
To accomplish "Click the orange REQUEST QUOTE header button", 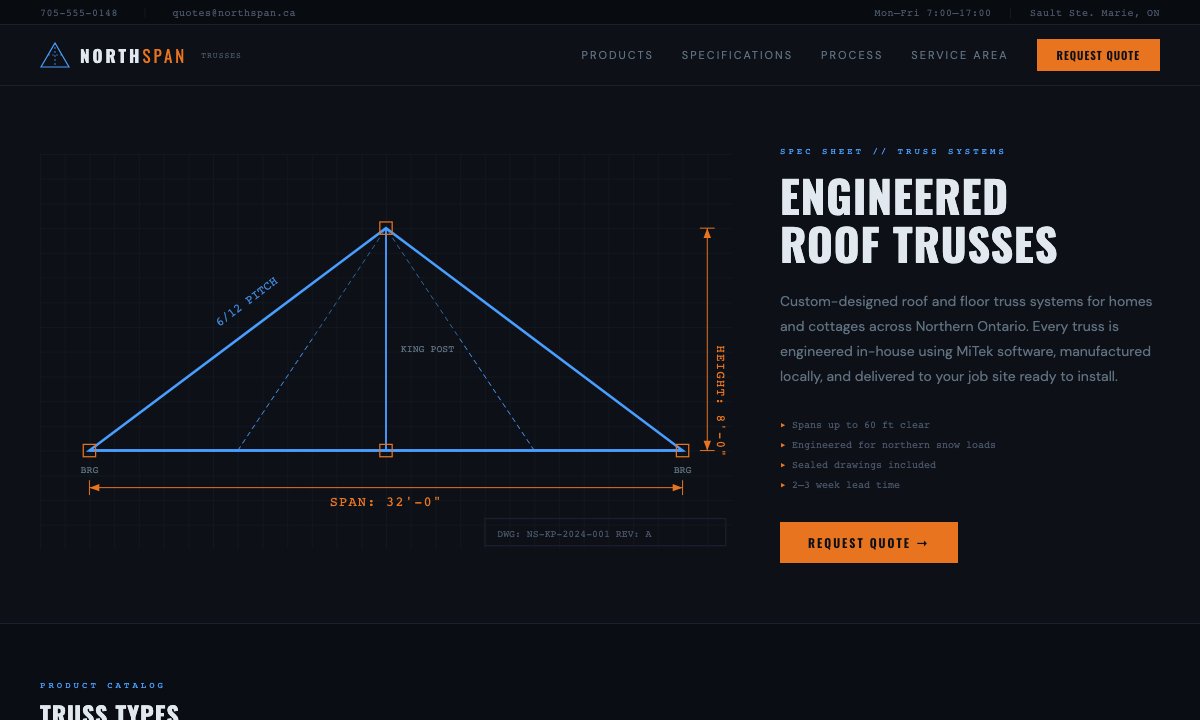I will [x=1098, y=55].
